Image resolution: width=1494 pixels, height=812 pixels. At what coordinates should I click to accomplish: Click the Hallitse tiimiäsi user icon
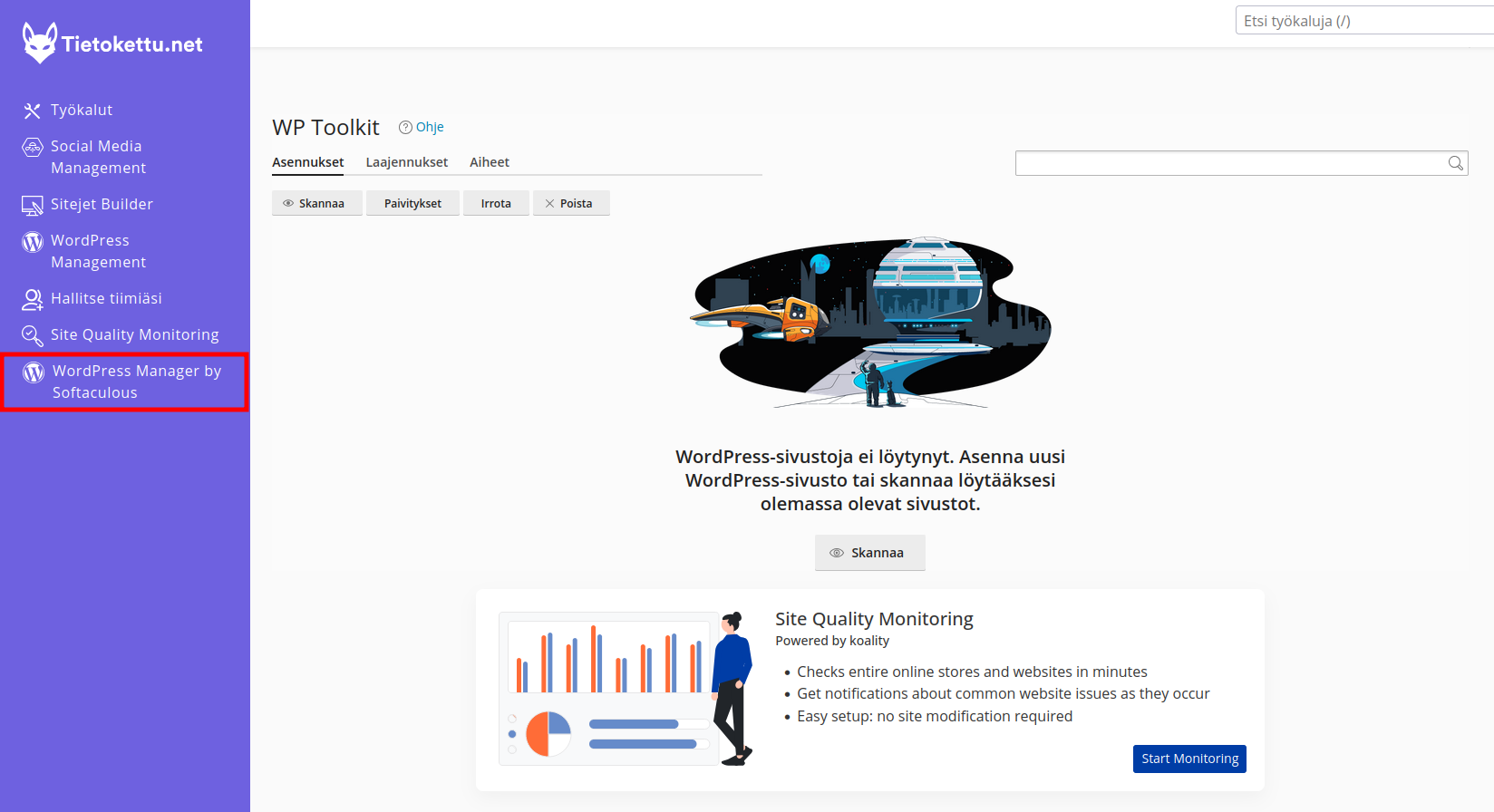[33, 299]
